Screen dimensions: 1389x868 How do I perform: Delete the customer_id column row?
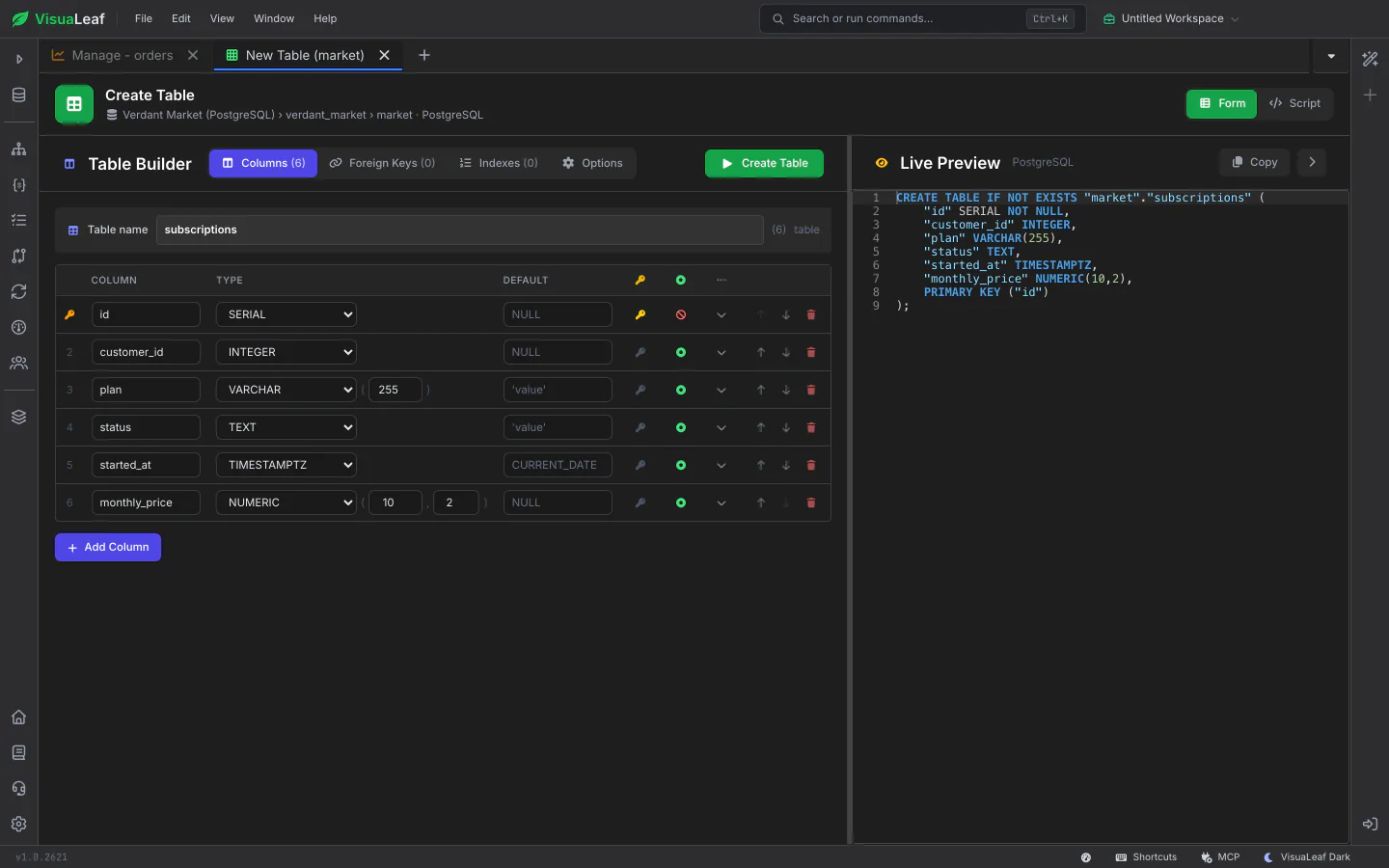[x=811, y=352]
